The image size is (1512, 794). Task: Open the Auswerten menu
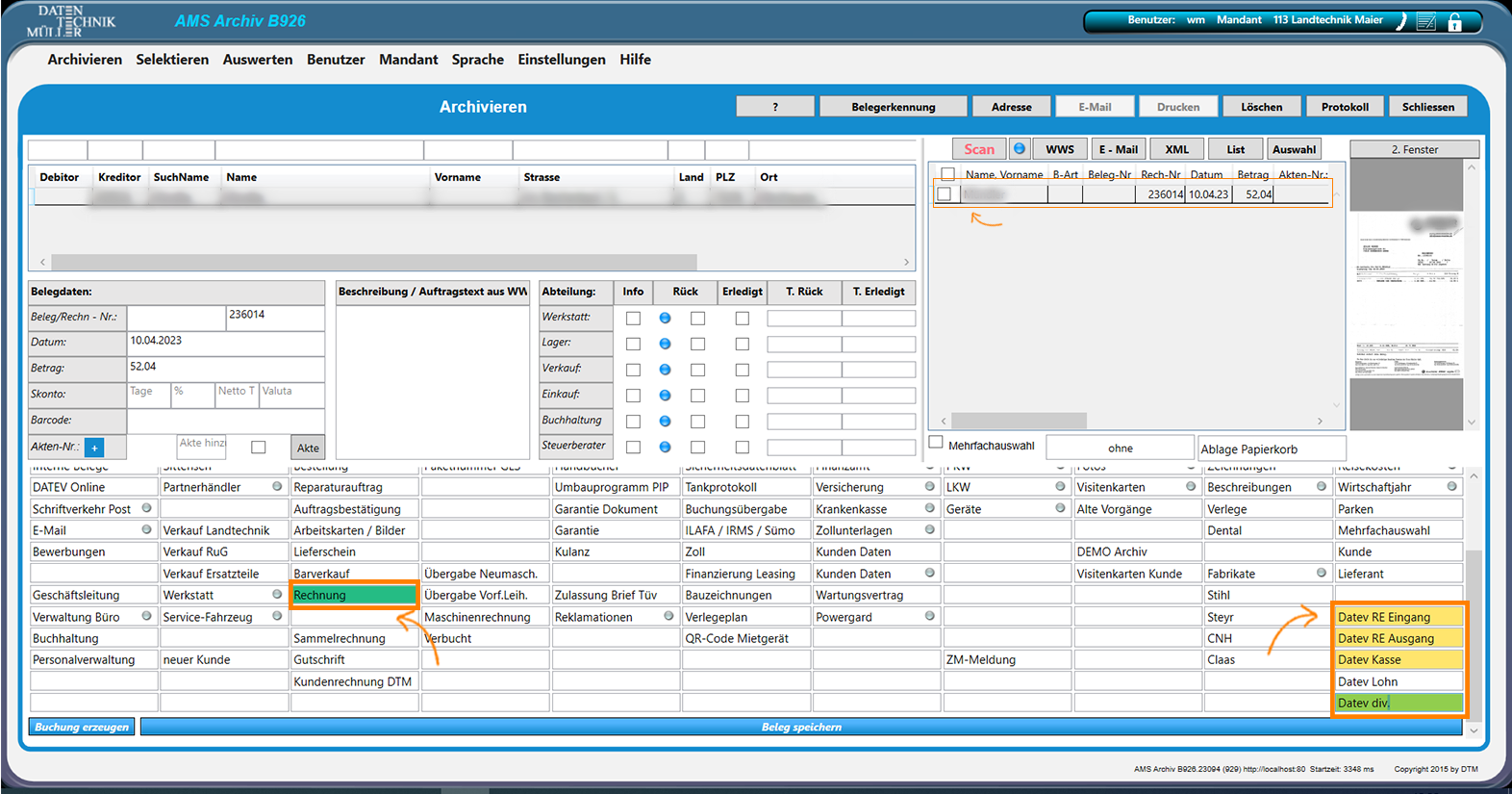[257, 60]
